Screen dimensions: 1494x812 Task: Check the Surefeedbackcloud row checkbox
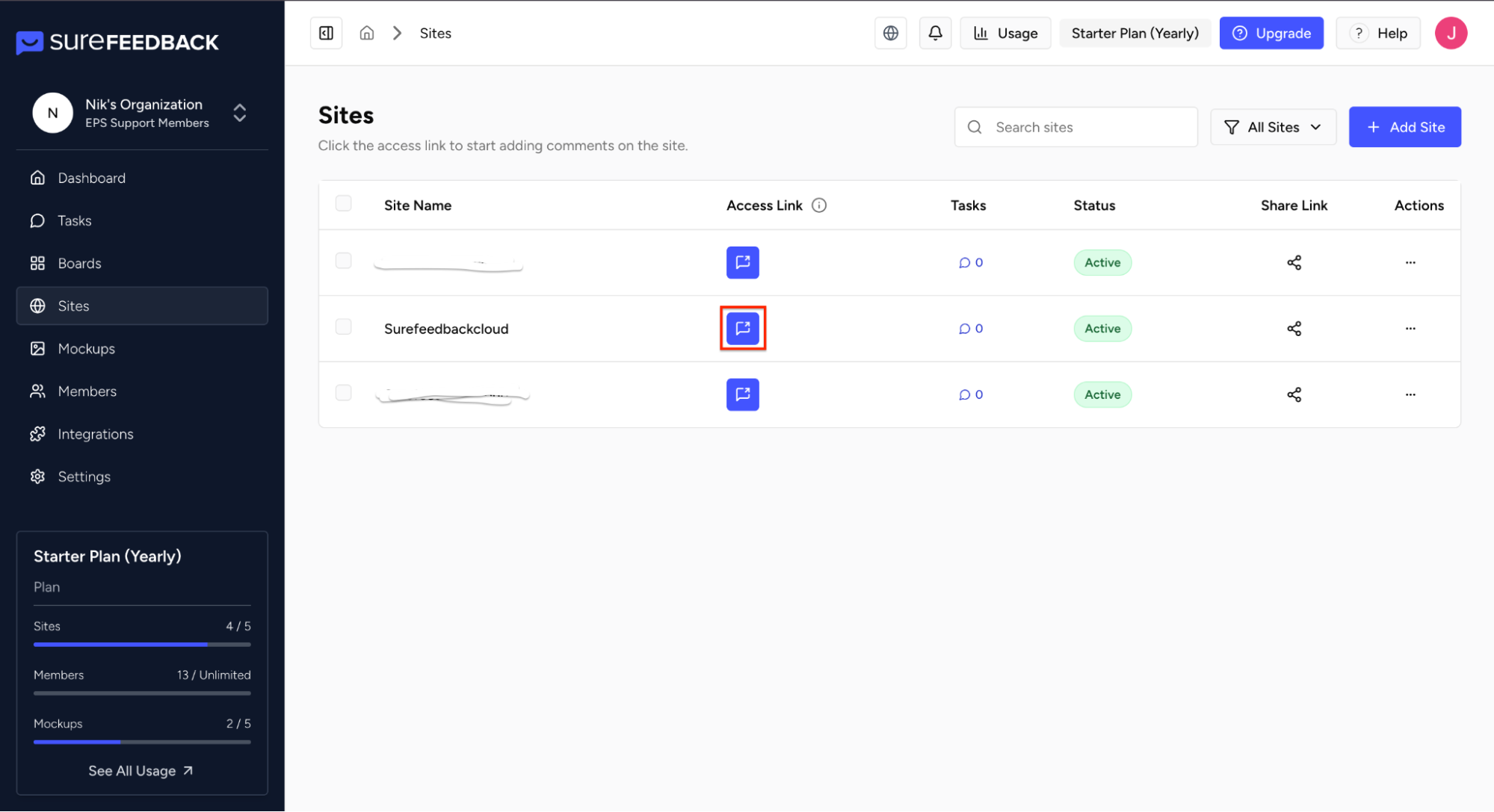pos(343,326)
